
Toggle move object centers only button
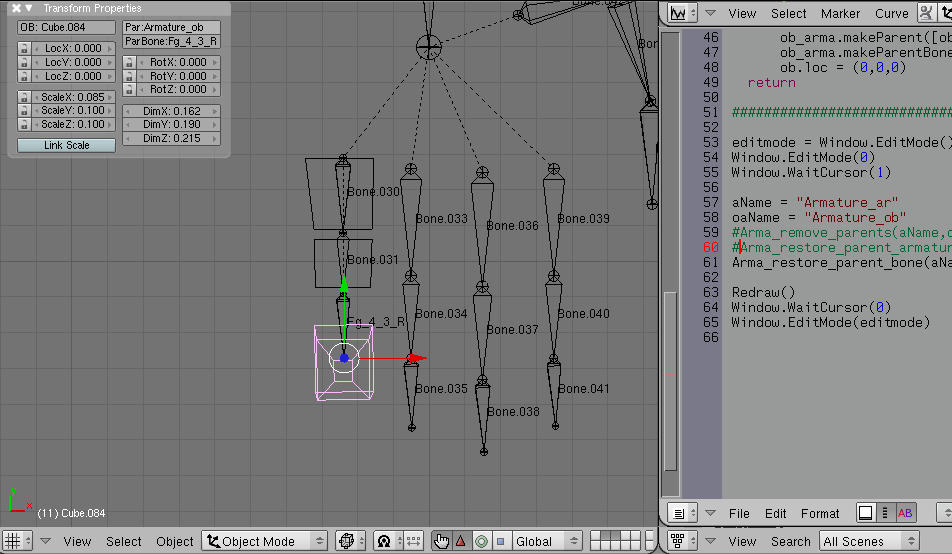point(413,541)
